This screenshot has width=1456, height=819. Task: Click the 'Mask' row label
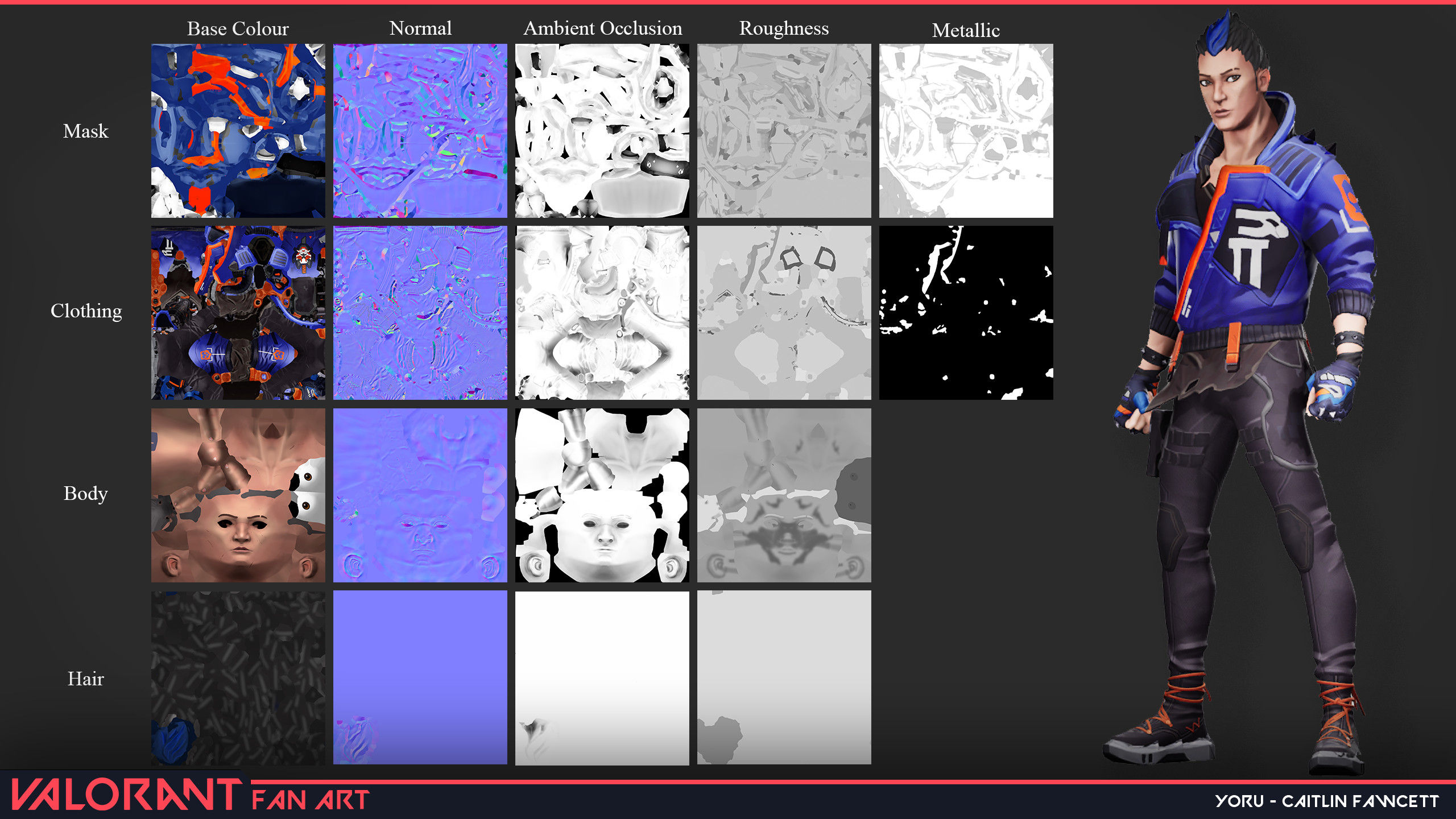coord(85,131)
